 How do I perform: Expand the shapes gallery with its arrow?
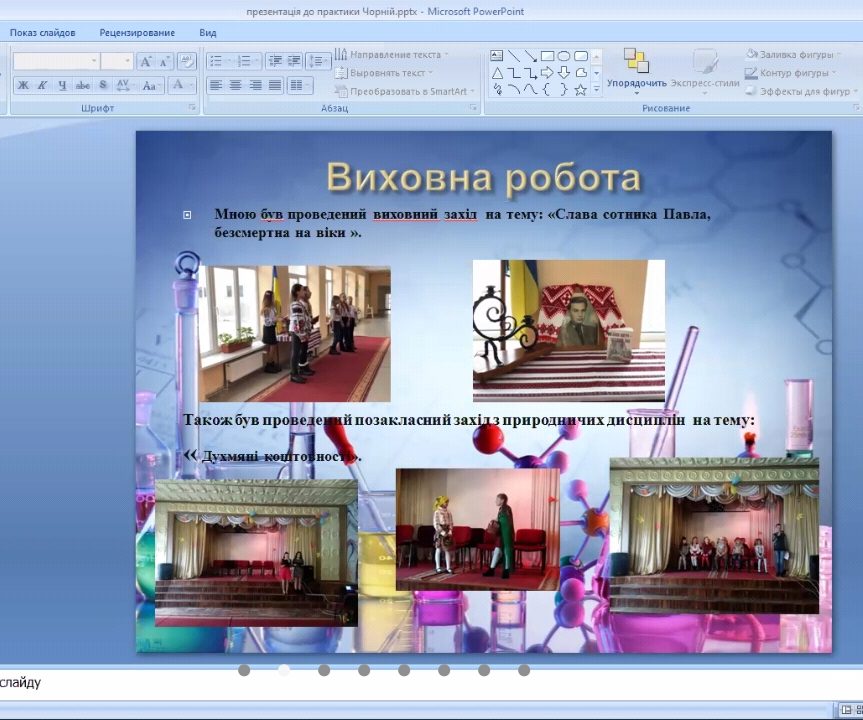tap(596, 89)
